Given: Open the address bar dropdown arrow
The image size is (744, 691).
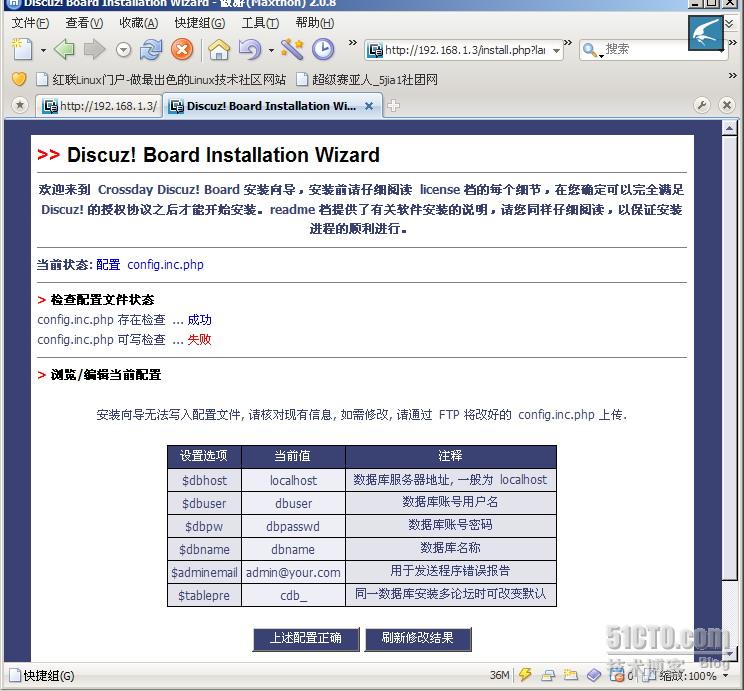Looking at the screenshot, I should click(x=556, y=50).
